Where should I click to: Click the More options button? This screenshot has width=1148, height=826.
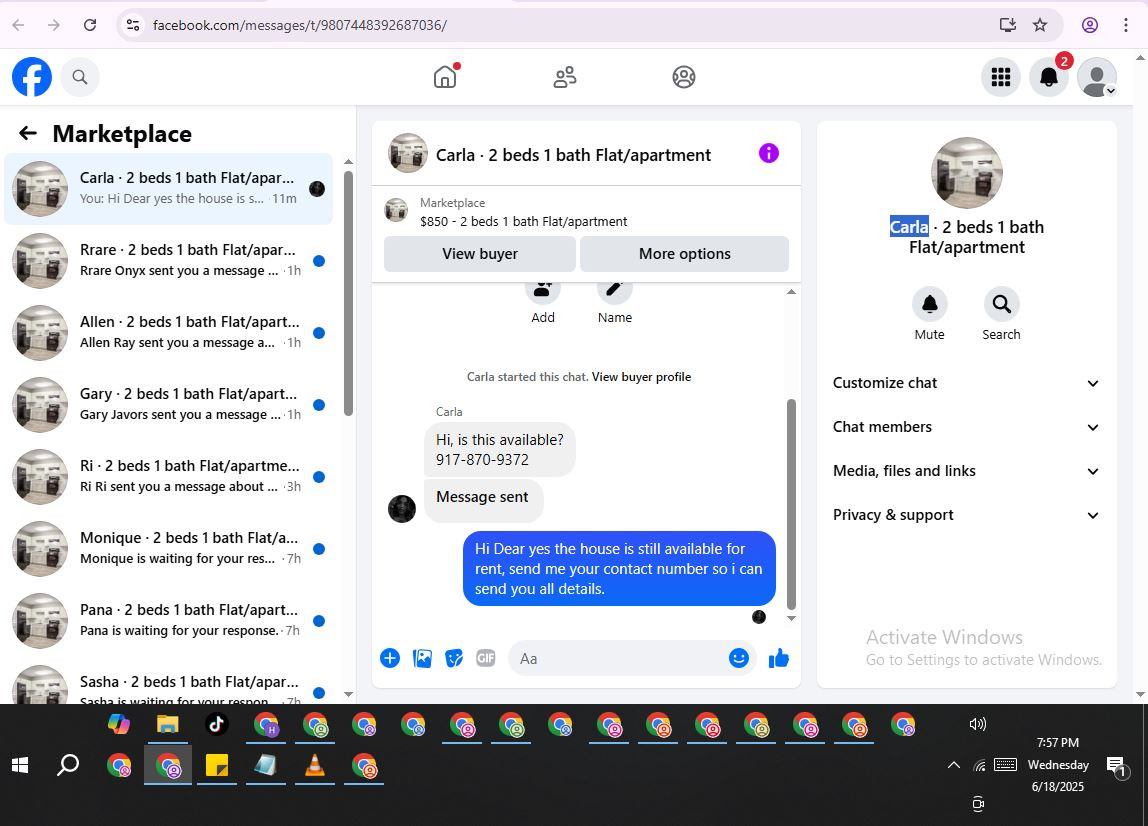685,253
